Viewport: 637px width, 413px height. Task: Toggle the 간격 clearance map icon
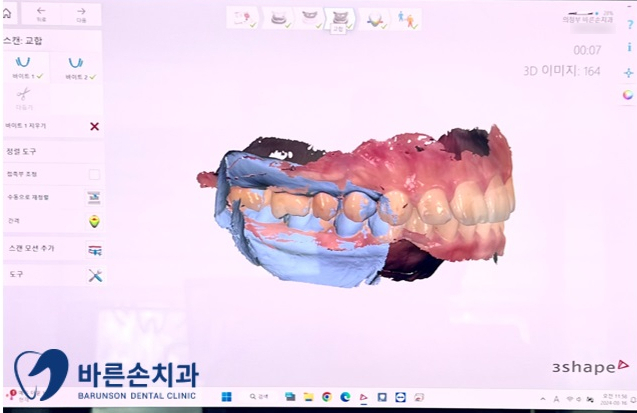pos(94,221)
